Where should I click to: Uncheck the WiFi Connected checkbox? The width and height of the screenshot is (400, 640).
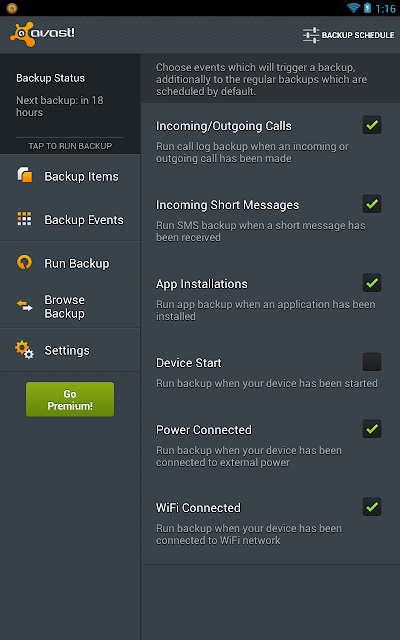[372, 507]
